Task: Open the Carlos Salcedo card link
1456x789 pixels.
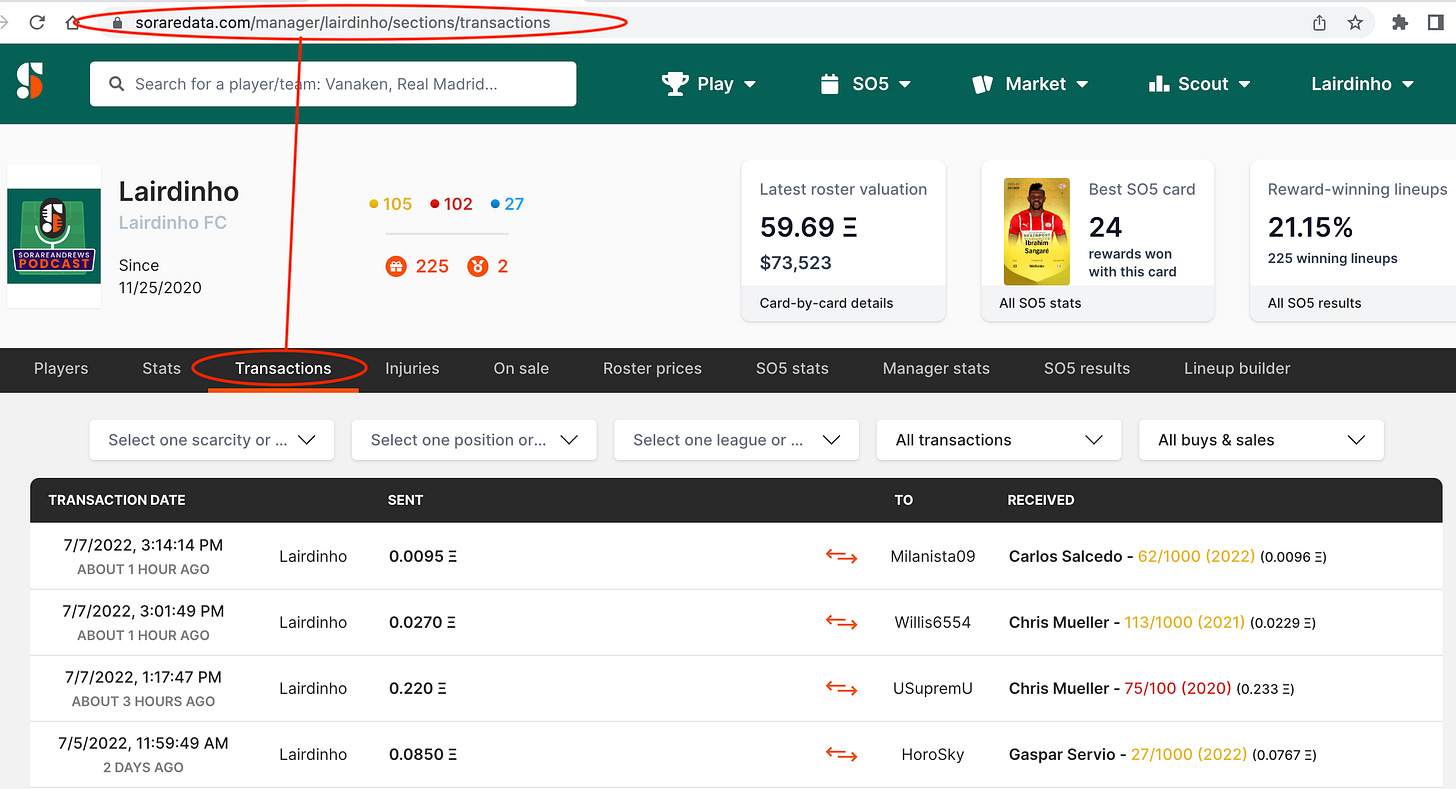Action: pyautogui.click(x=1132, y=556)
